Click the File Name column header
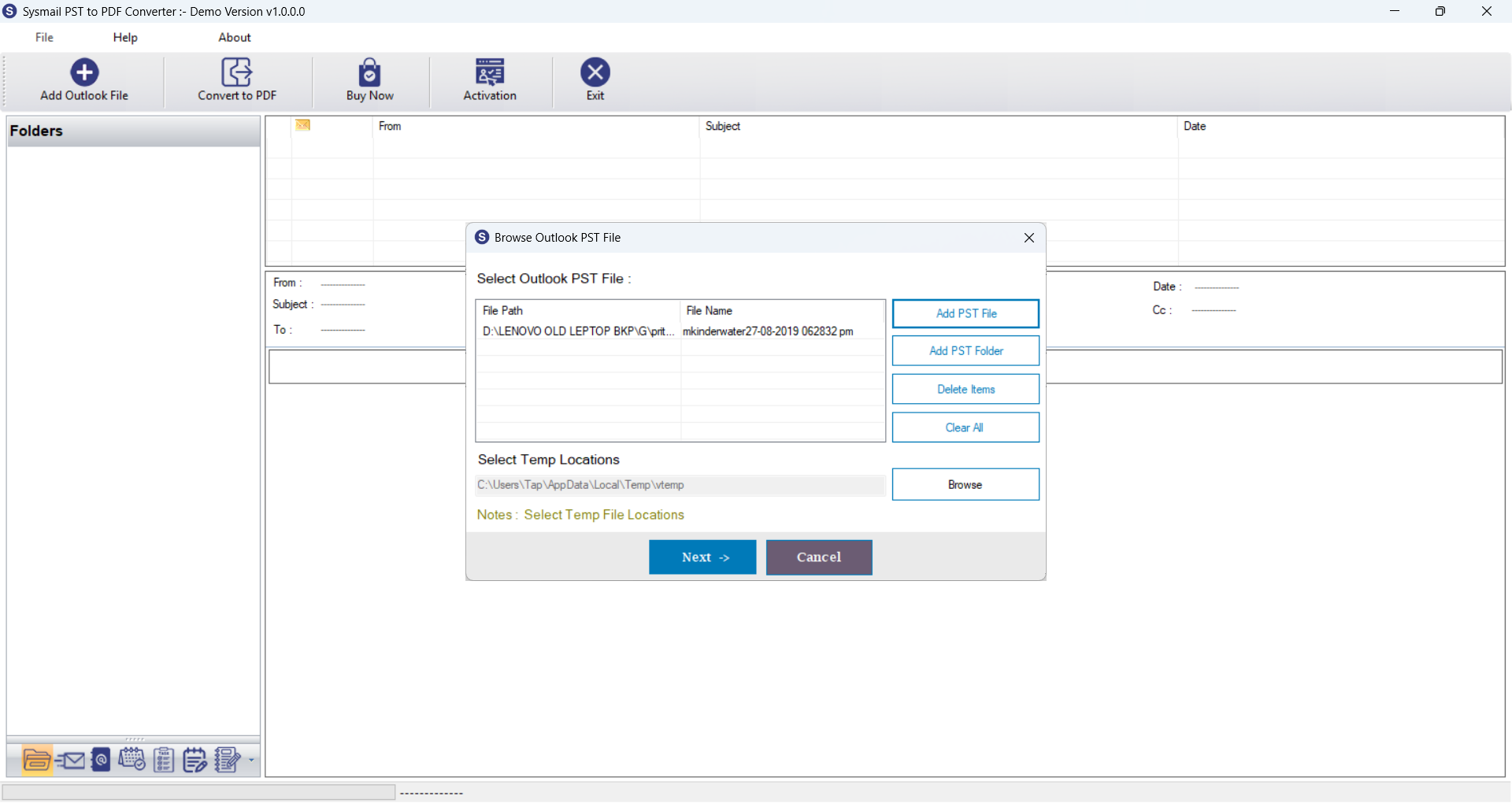The image size is (1512, 803). (783, 311)
